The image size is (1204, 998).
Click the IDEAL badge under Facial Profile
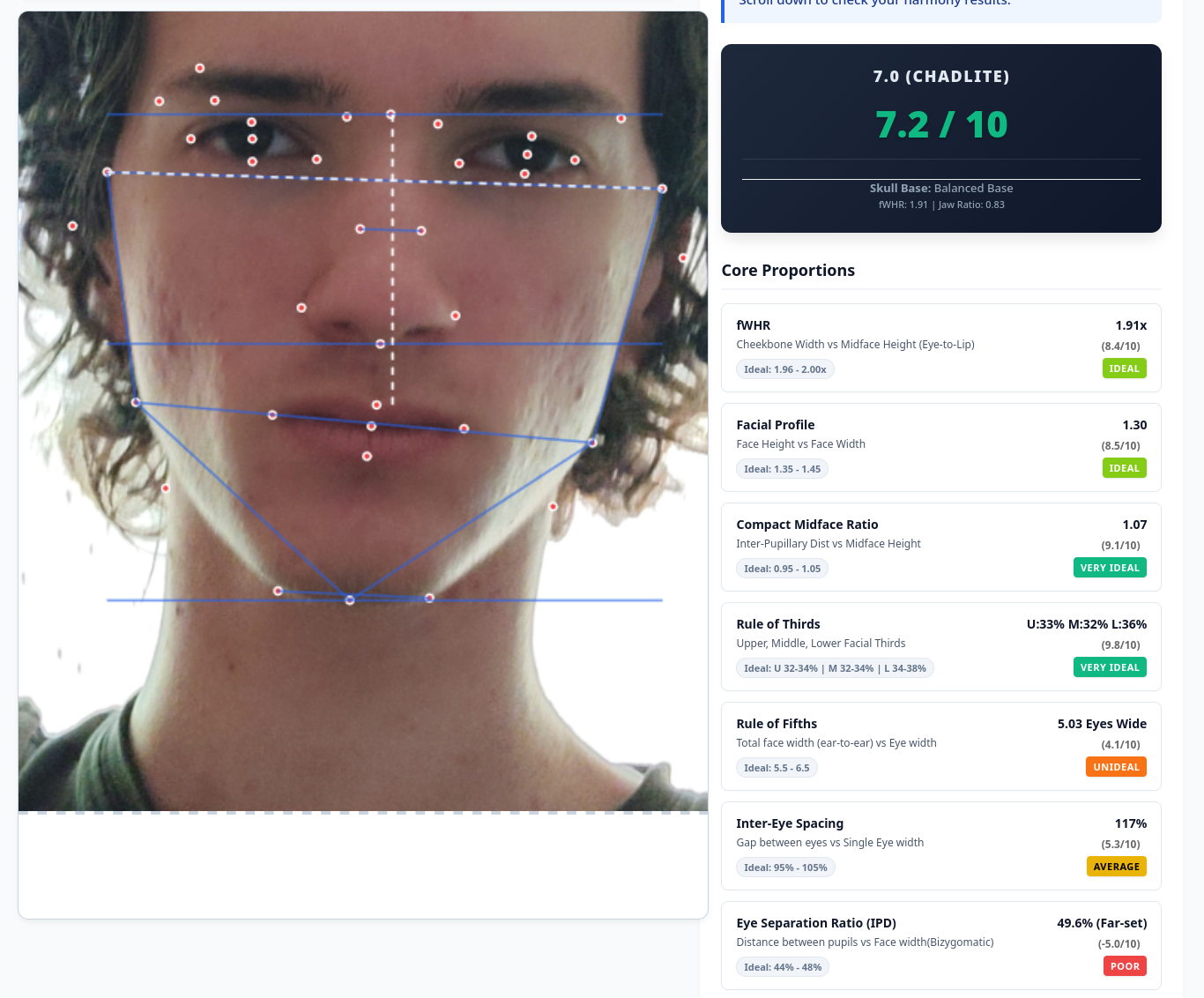(x=1124, y=468)
